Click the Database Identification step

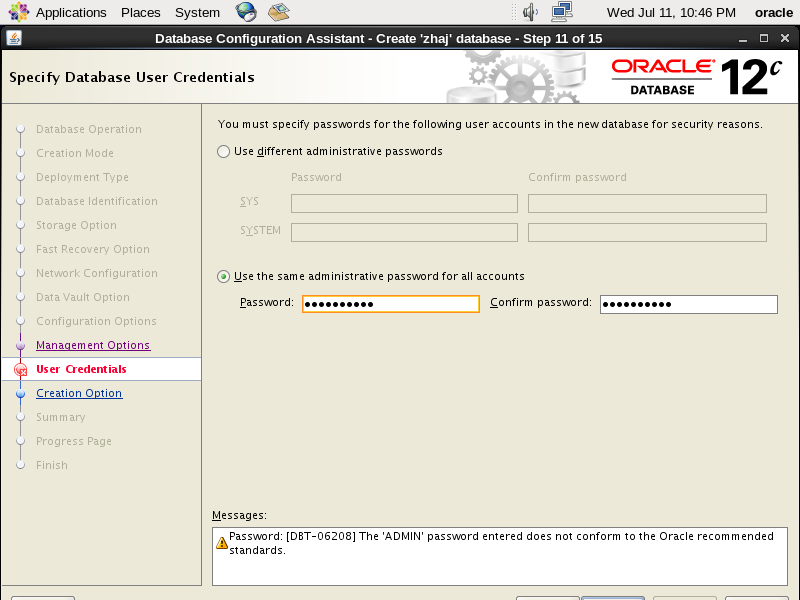click(x=96, y=202)
